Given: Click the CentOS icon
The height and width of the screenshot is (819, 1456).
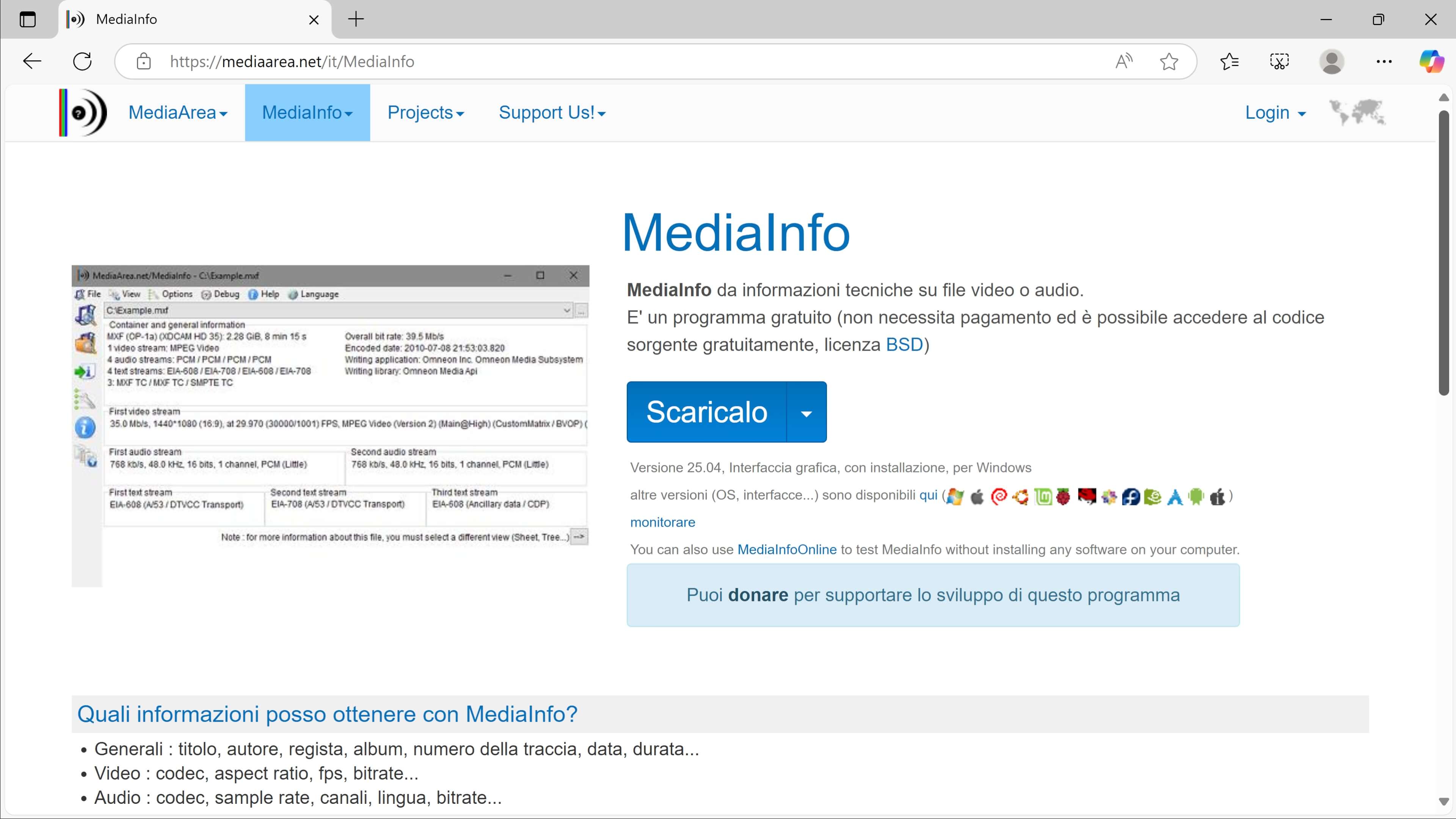Looking at the screenshot, I should (1109, 496).
